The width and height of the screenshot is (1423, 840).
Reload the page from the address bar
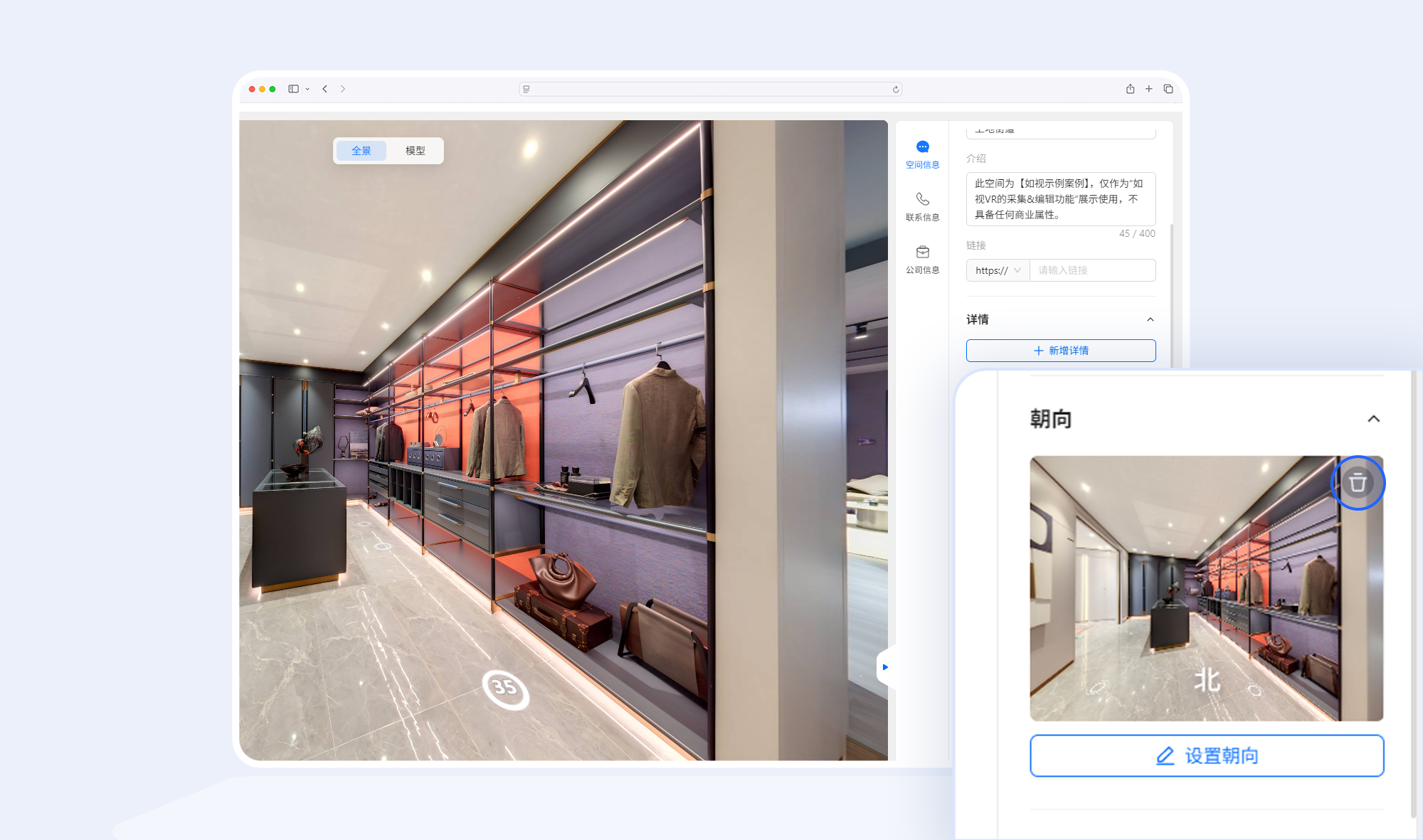tap(896, 90)
